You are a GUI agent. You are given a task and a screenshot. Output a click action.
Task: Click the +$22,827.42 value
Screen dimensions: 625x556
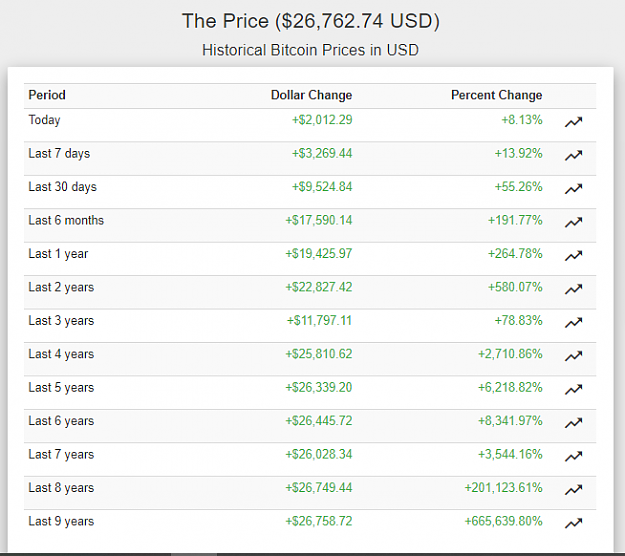pyautogui.click(x=319, y=287)
